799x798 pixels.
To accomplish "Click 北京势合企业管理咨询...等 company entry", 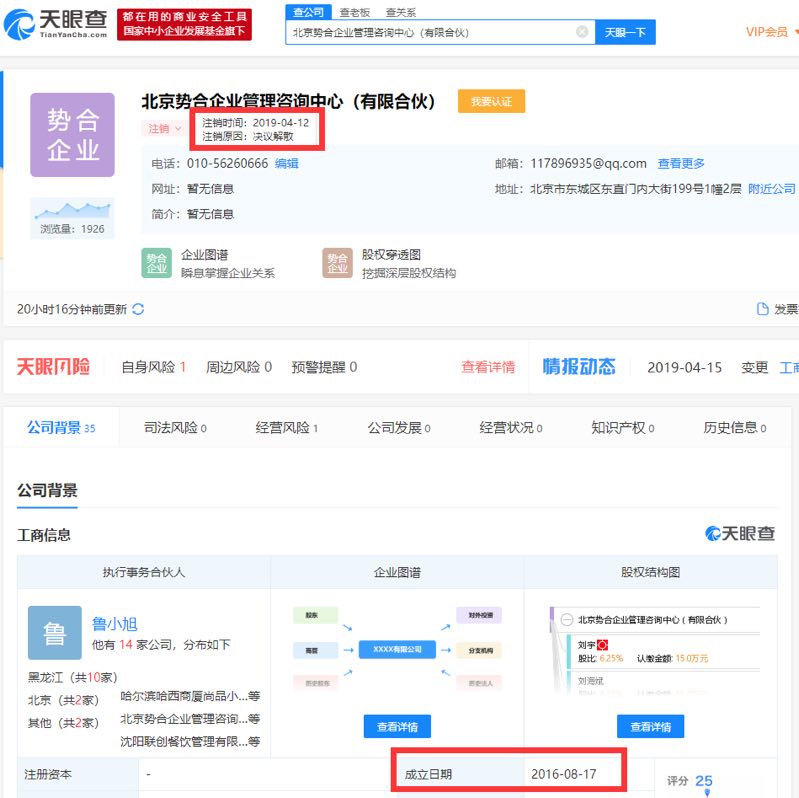I will click(190, 719).
